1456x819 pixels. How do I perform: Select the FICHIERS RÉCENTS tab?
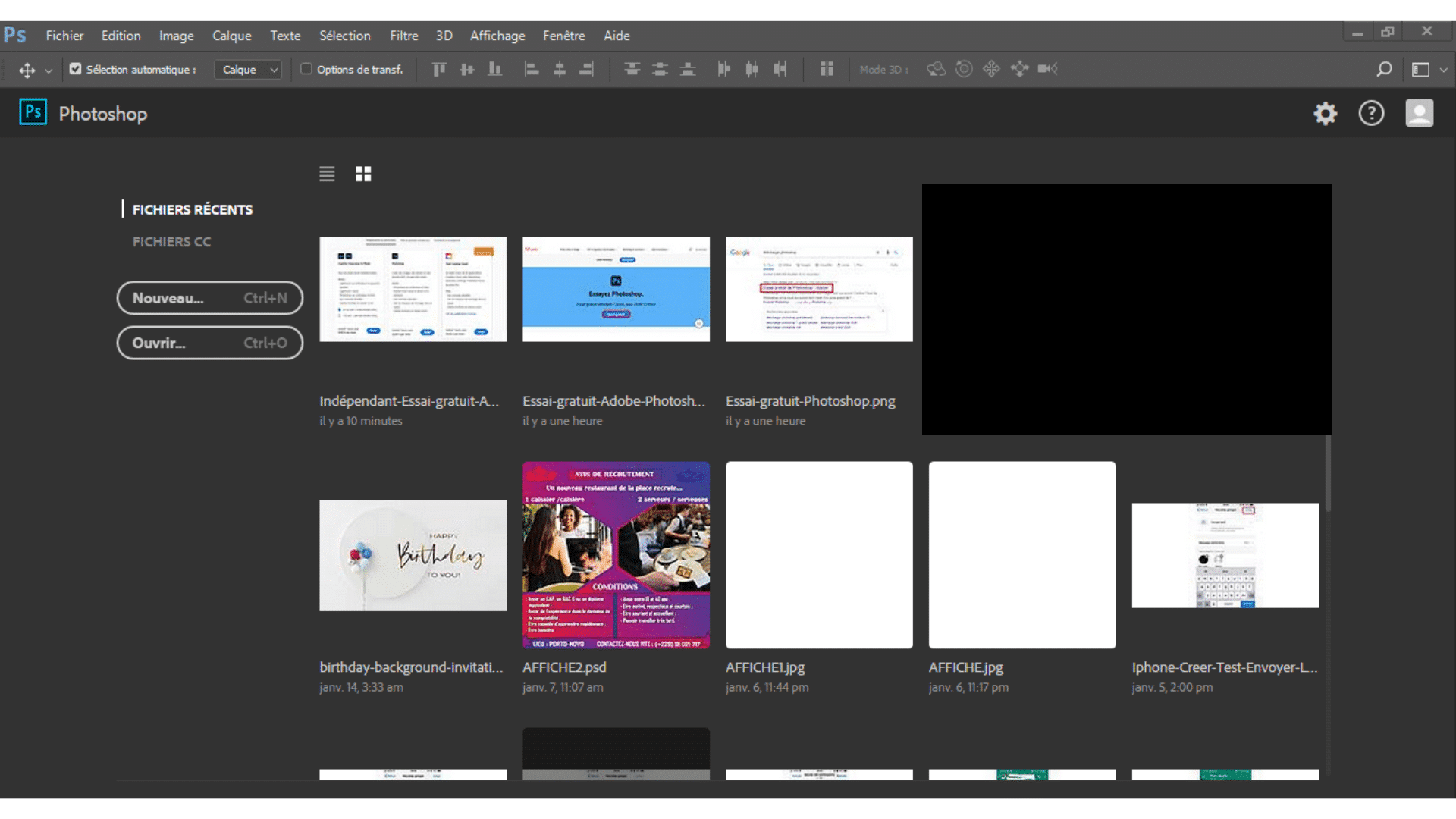pyautogui.click(x=193, y=209)
